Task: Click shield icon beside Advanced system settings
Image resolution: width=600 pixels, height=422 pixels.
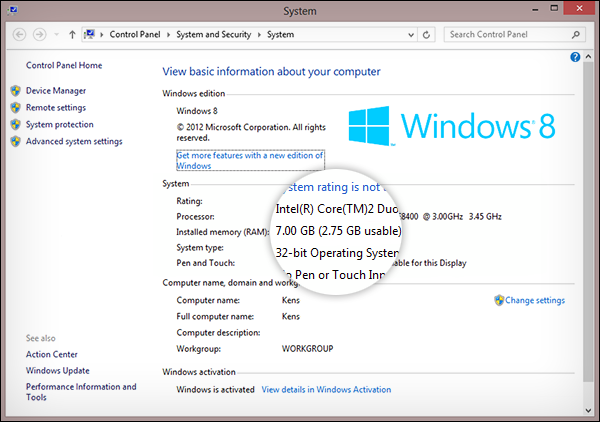Action: point(16,141)
